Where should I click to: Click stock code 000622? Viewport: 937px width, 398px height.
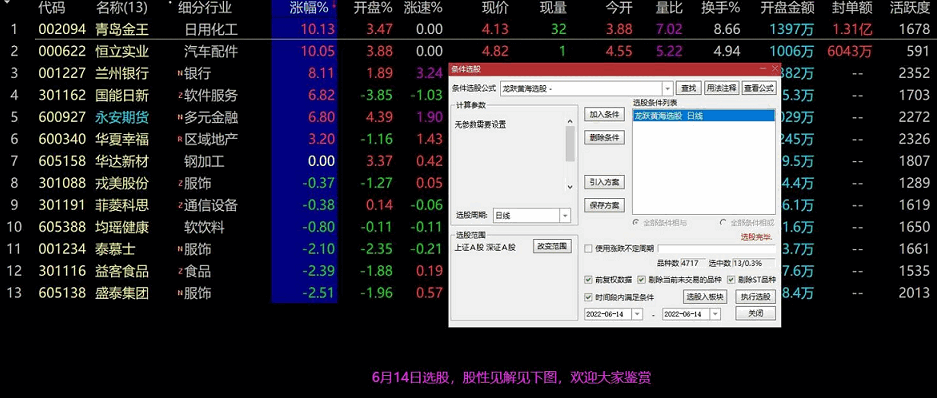[62, 51]
